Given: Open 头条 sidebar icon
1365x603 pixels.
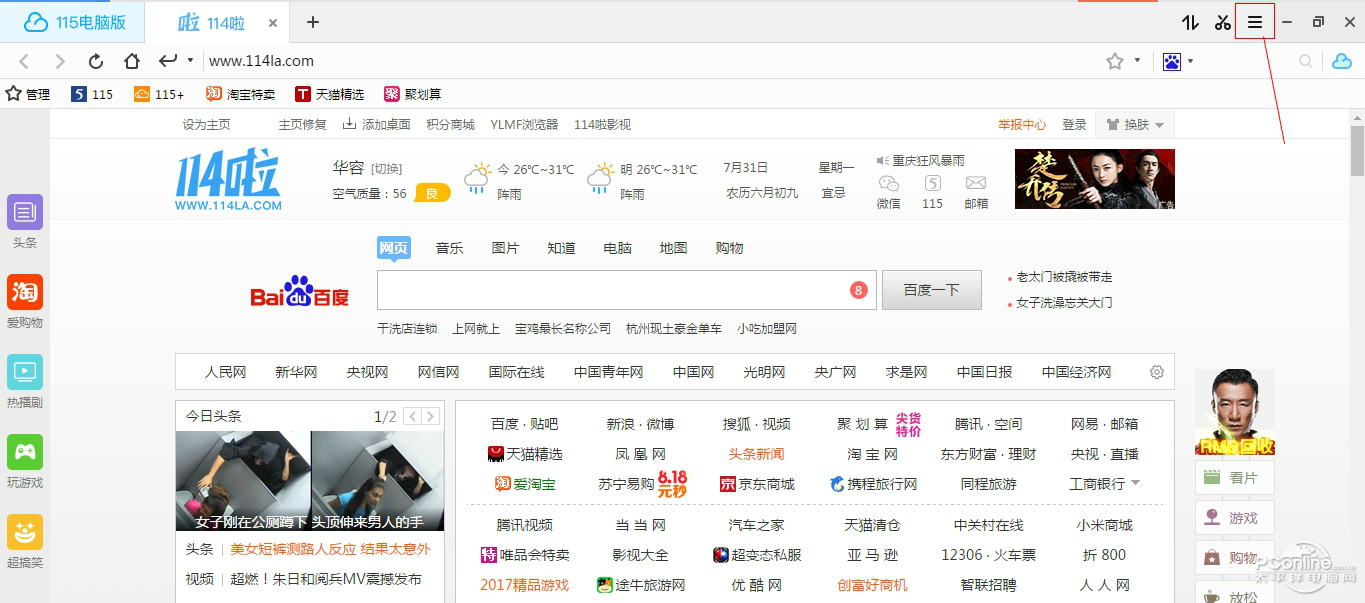Looking at the screenshot, I should 25,212.
